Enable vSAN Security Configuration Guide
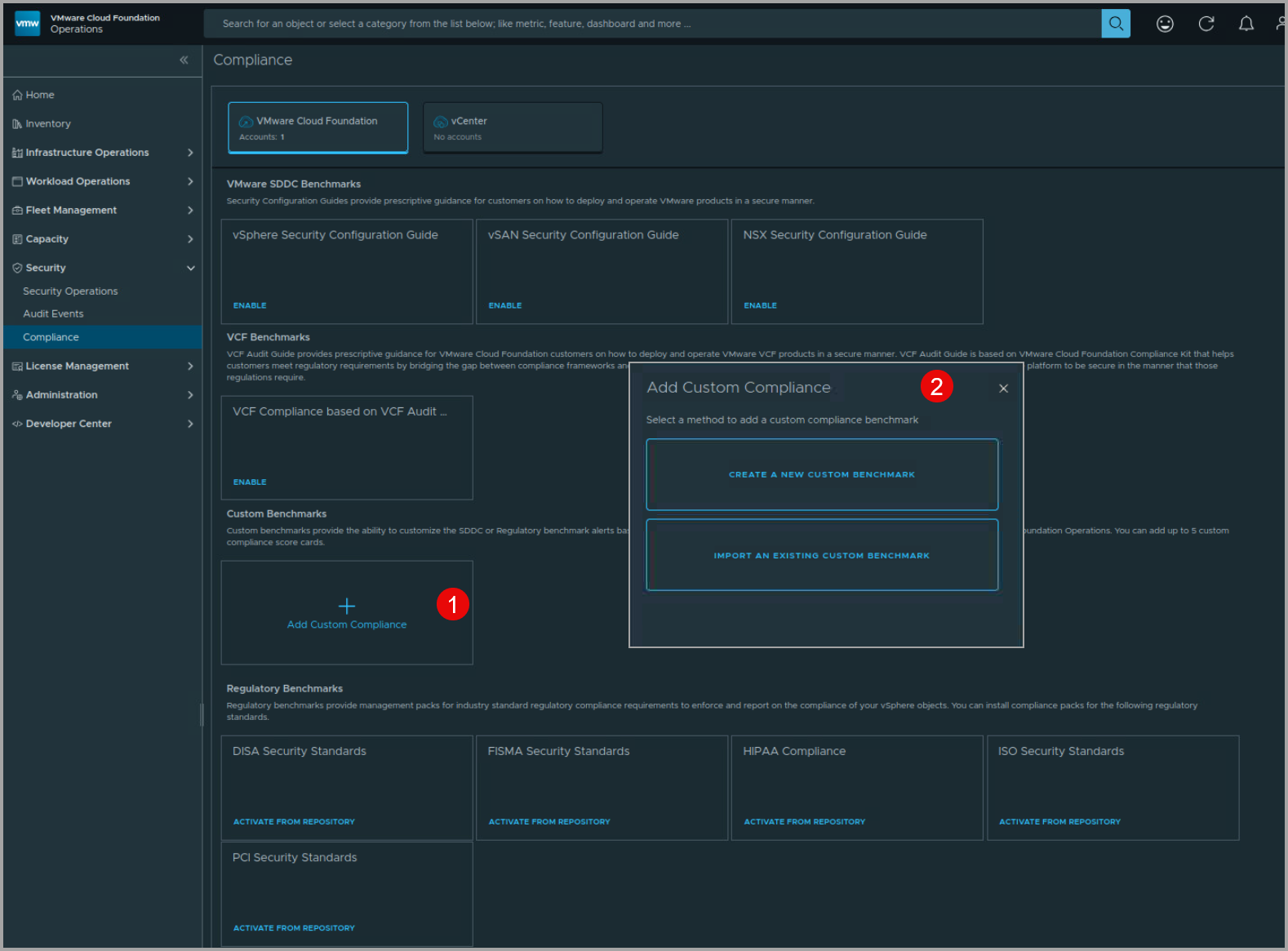1288x951 pixels. pyautogui.click(x=505, y=305)
